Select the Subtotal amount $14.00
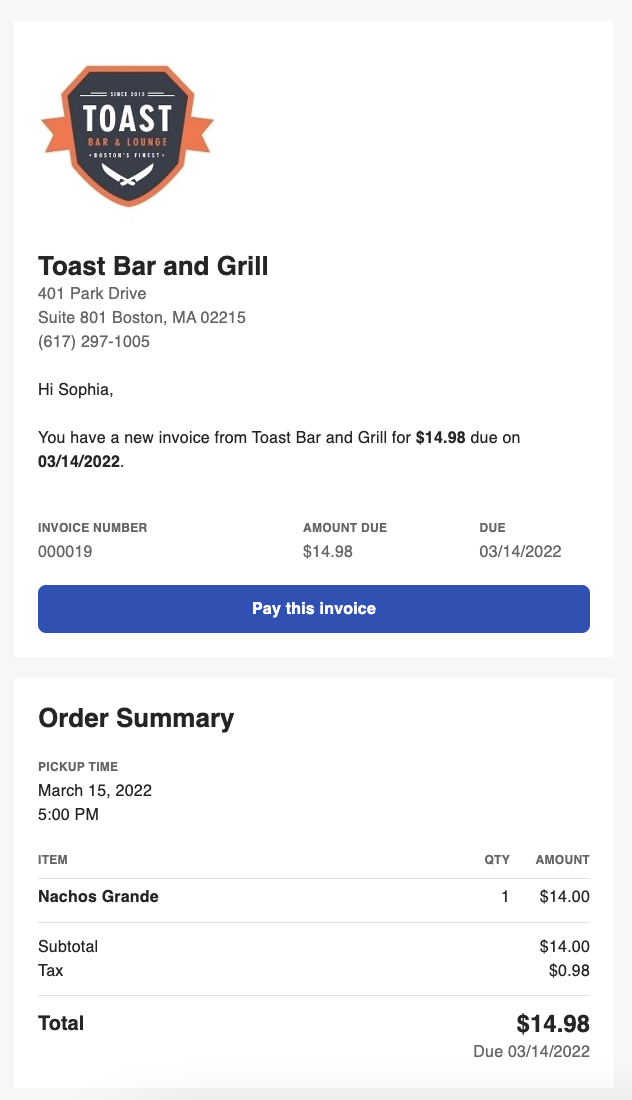Viewport: 632px width, 1100px height. [x=564, y=945]
